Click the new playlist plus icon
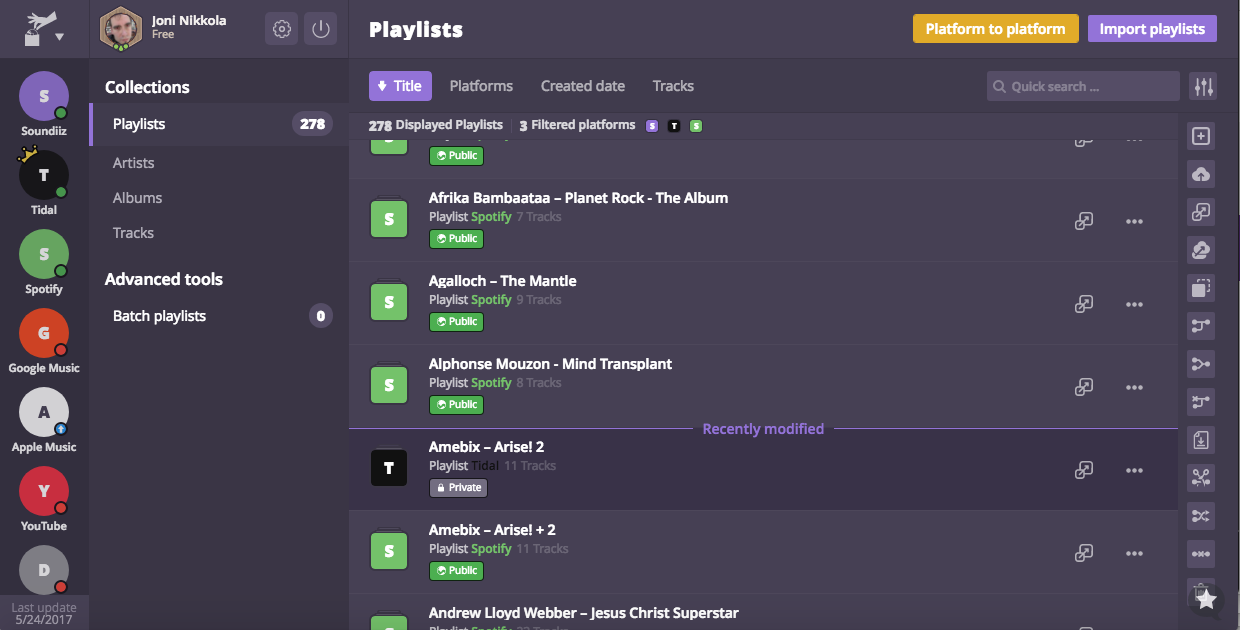 click(x=1201, y=136)
